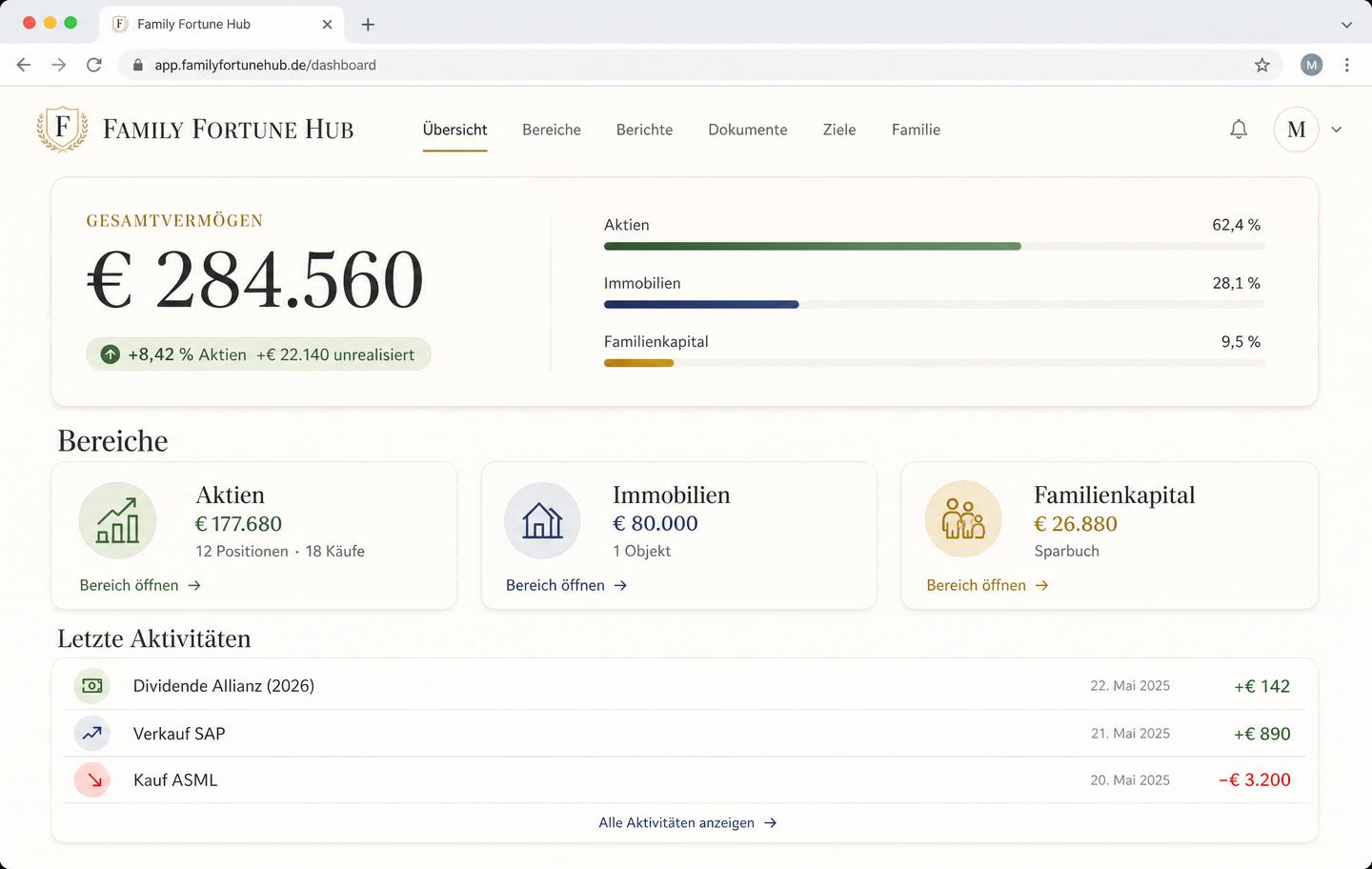Image resolution: width=1372 pixels, height=869 pixels.
Task: Open the Berichte tab
Action: [x=644, y=130]
